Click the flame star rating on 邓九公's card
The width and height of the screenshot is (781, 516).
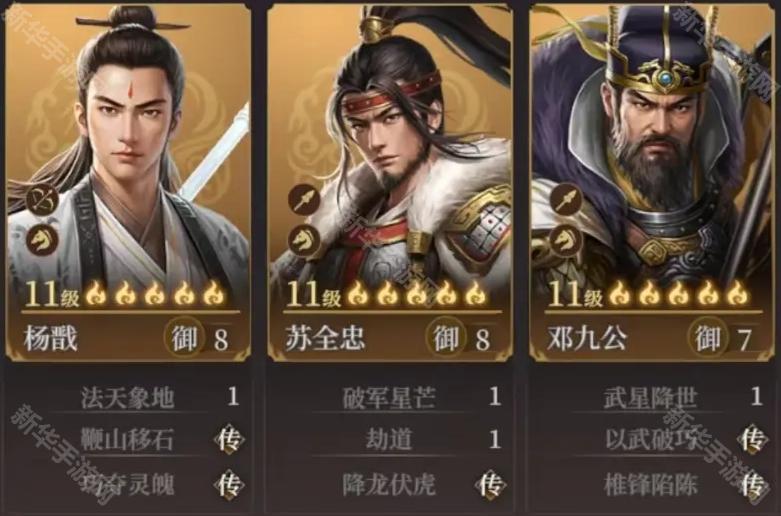678,294
